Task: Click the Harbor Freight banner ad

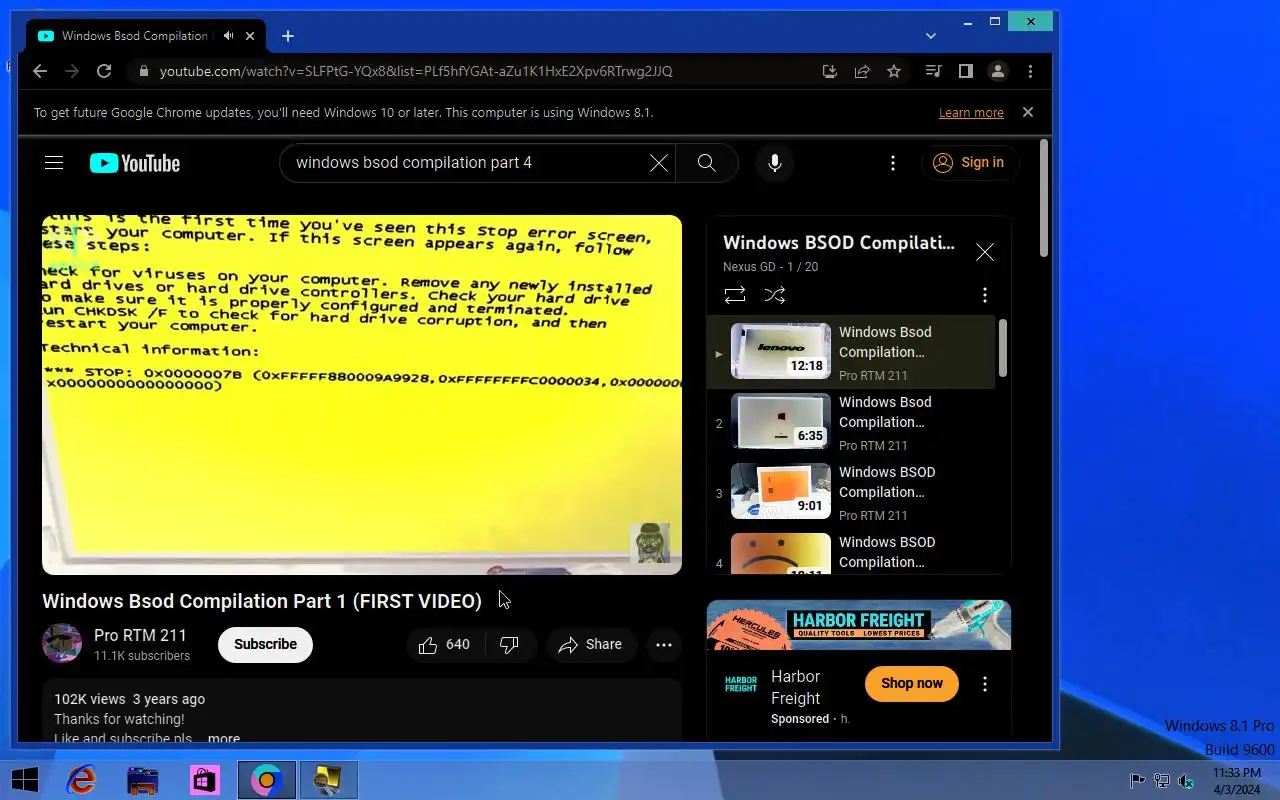Action: point(858,625)
